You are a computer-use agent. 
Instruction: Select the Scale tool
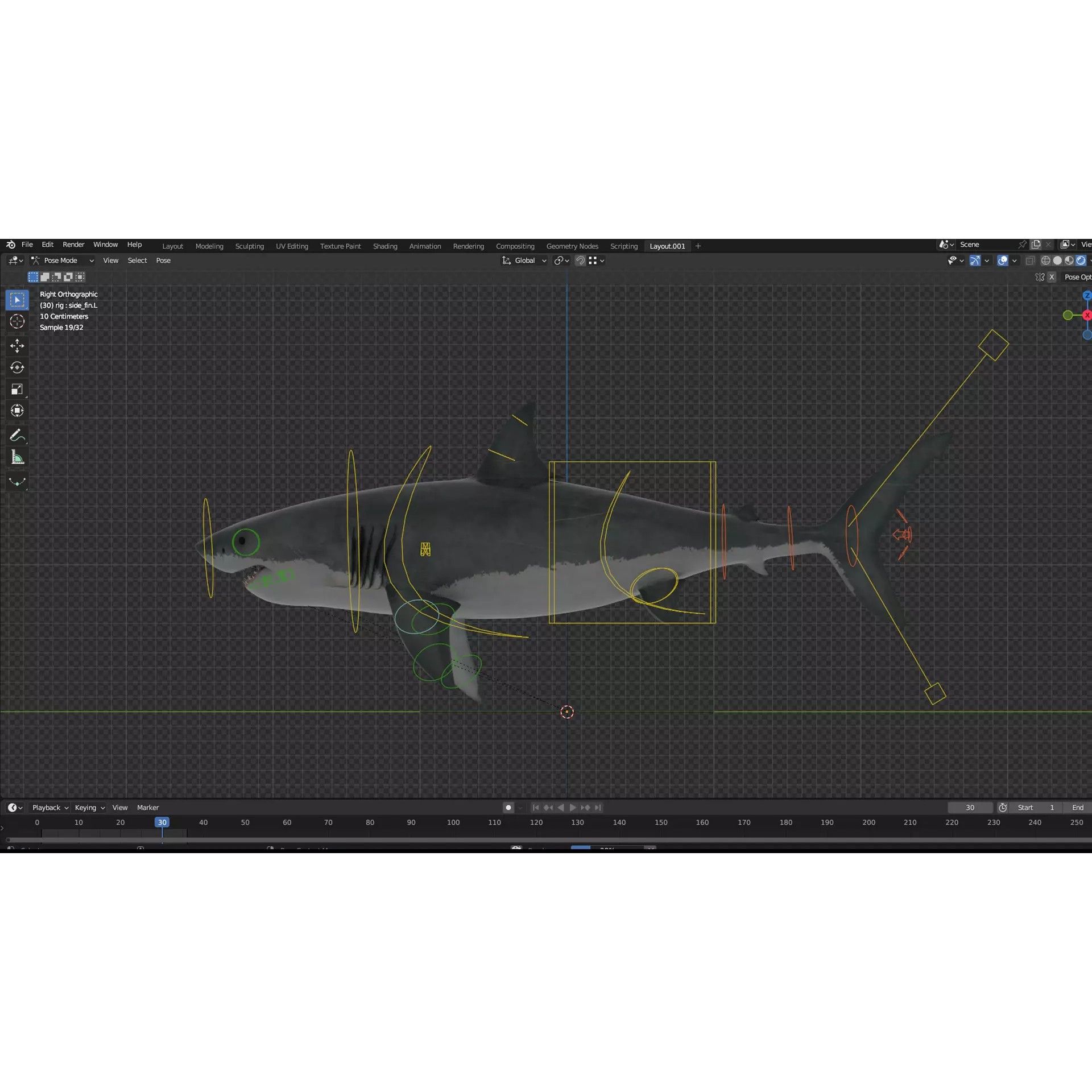click(17, 389)
